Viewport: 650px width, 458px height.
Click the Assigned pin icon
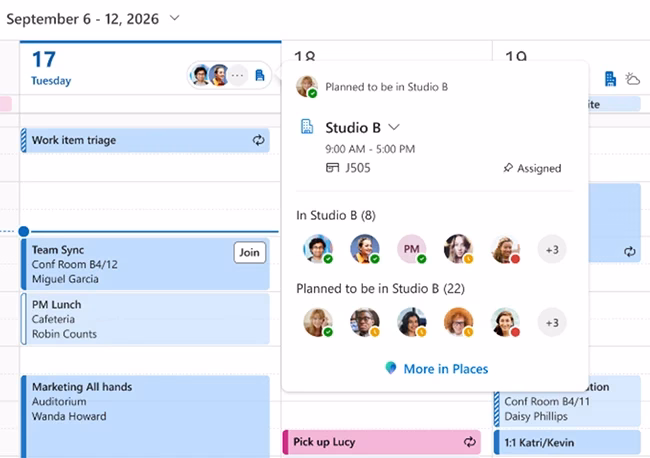[x=508, y=167]
